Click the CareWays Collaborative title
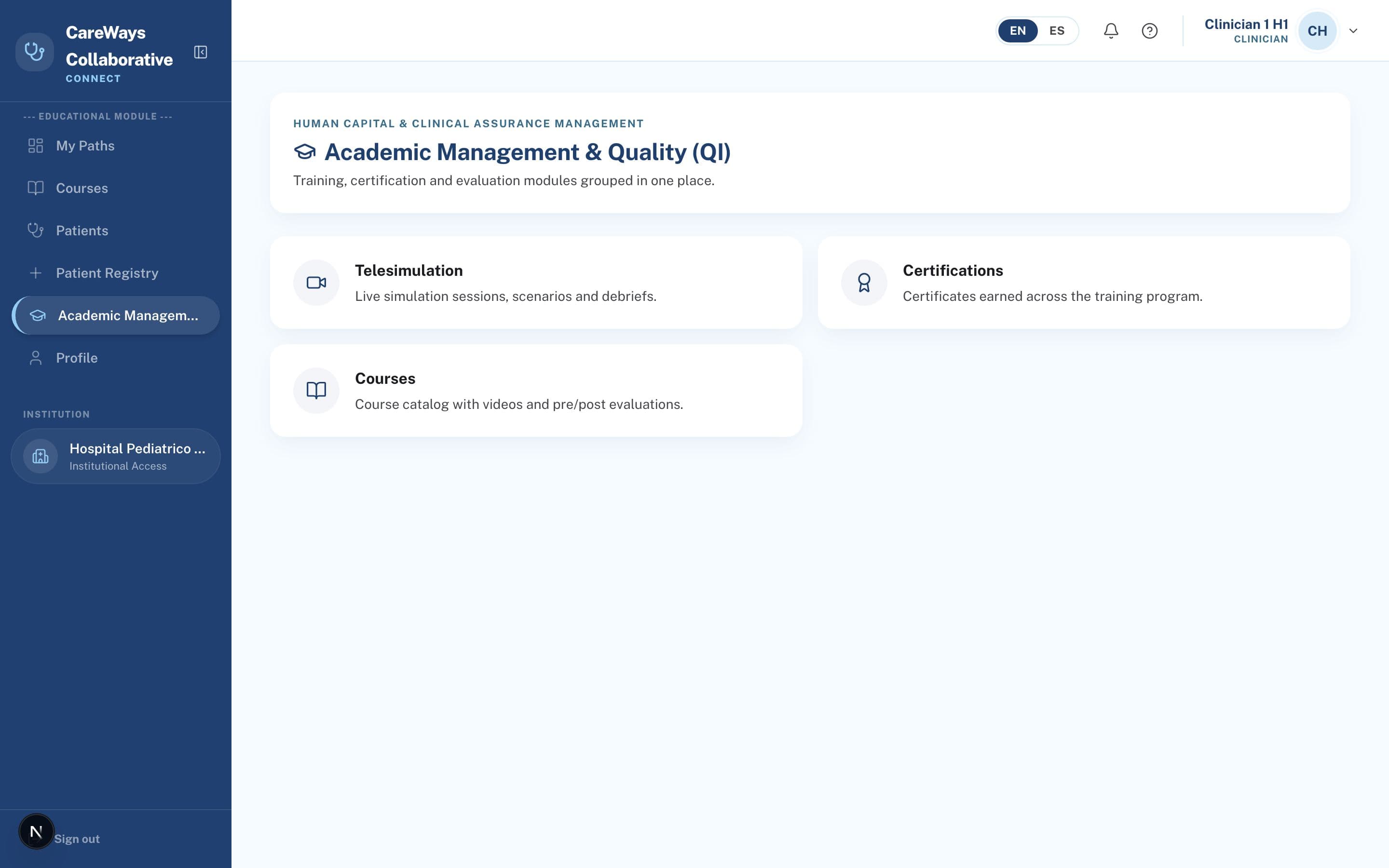1389x868 pixels. (119, 46)
